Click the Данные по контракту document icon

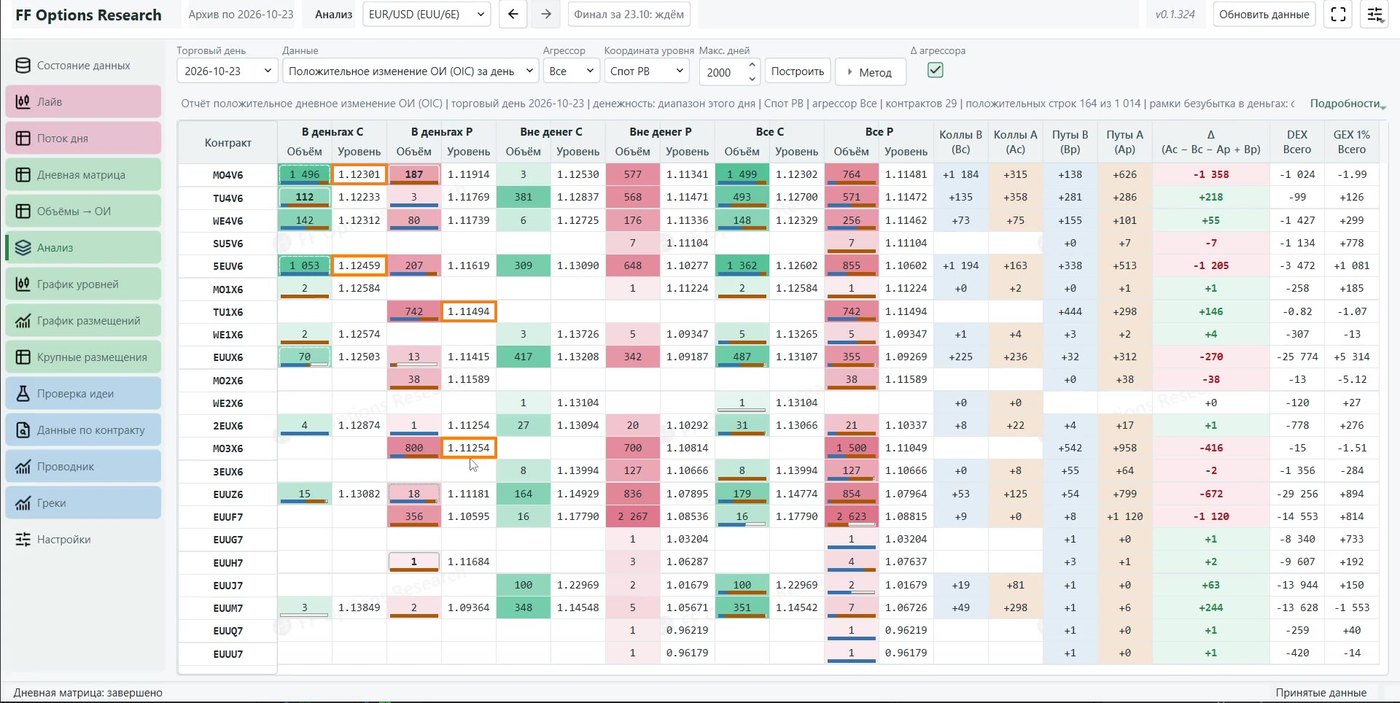coord(22,430)
